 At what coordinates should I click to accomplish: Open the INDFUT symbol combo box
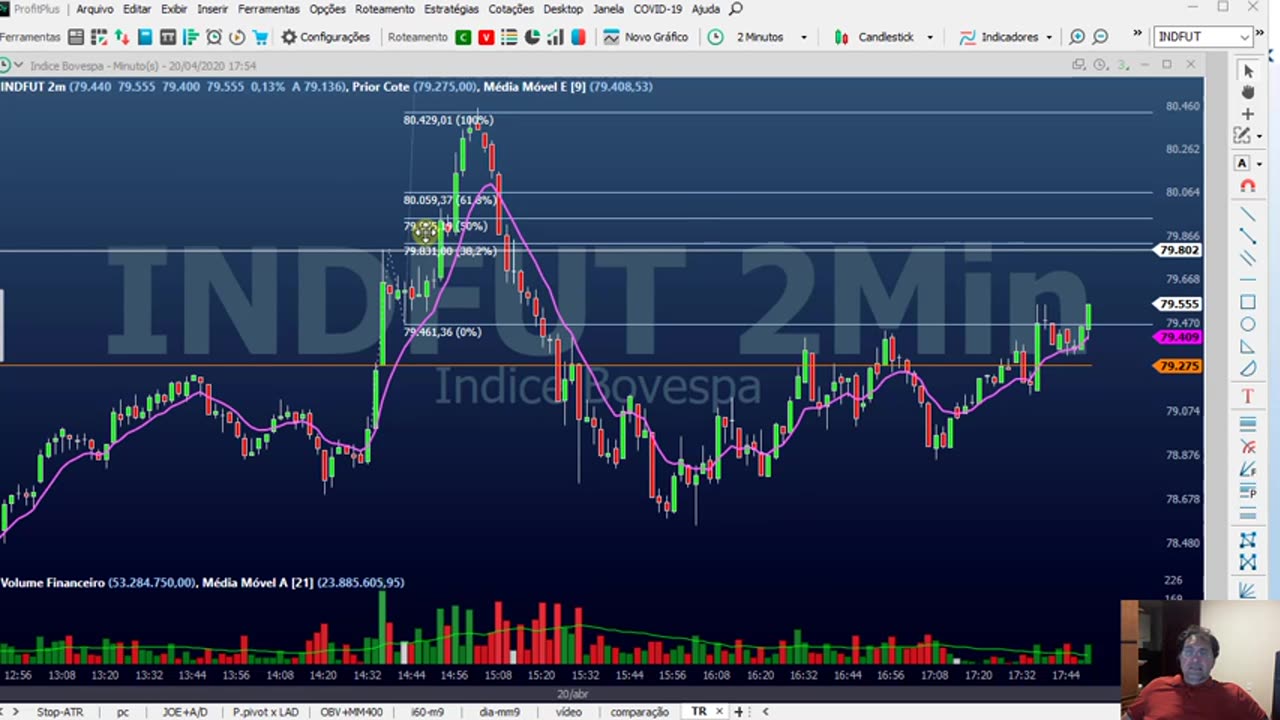point(1203,37)
